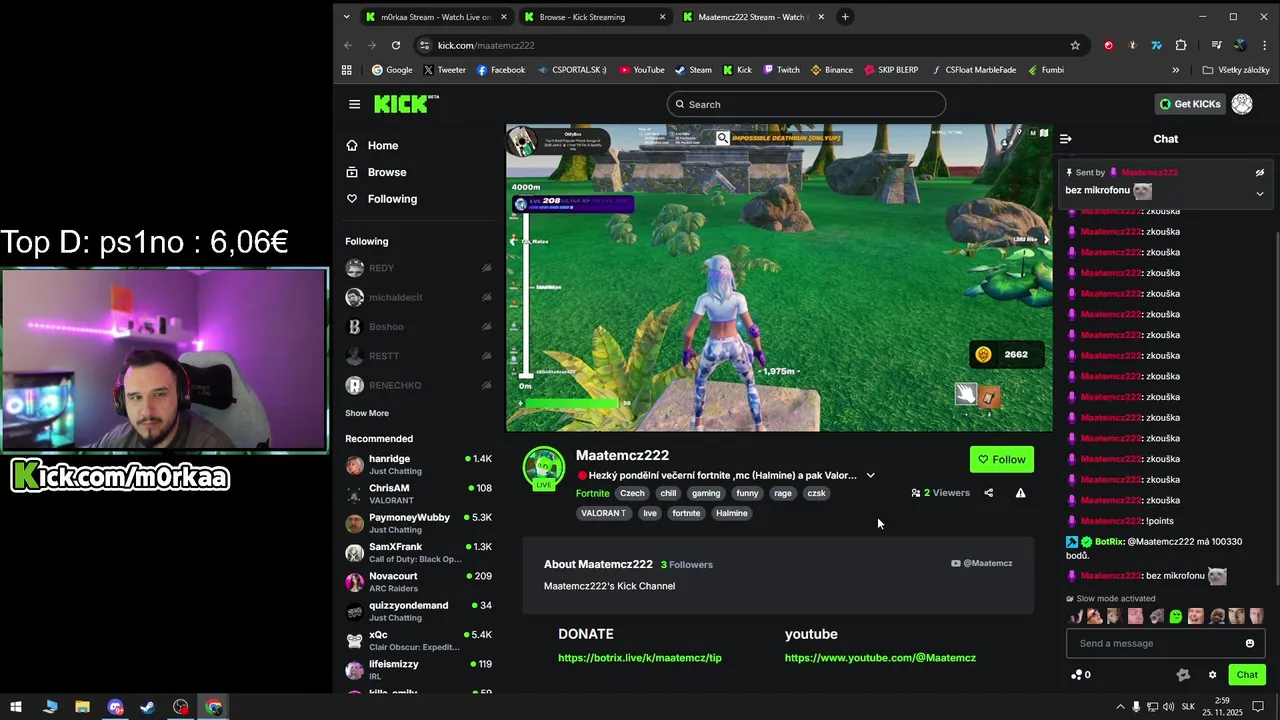The image size is (1280, 720).
Task: Select the Czech tag
Action: point(632,493)
